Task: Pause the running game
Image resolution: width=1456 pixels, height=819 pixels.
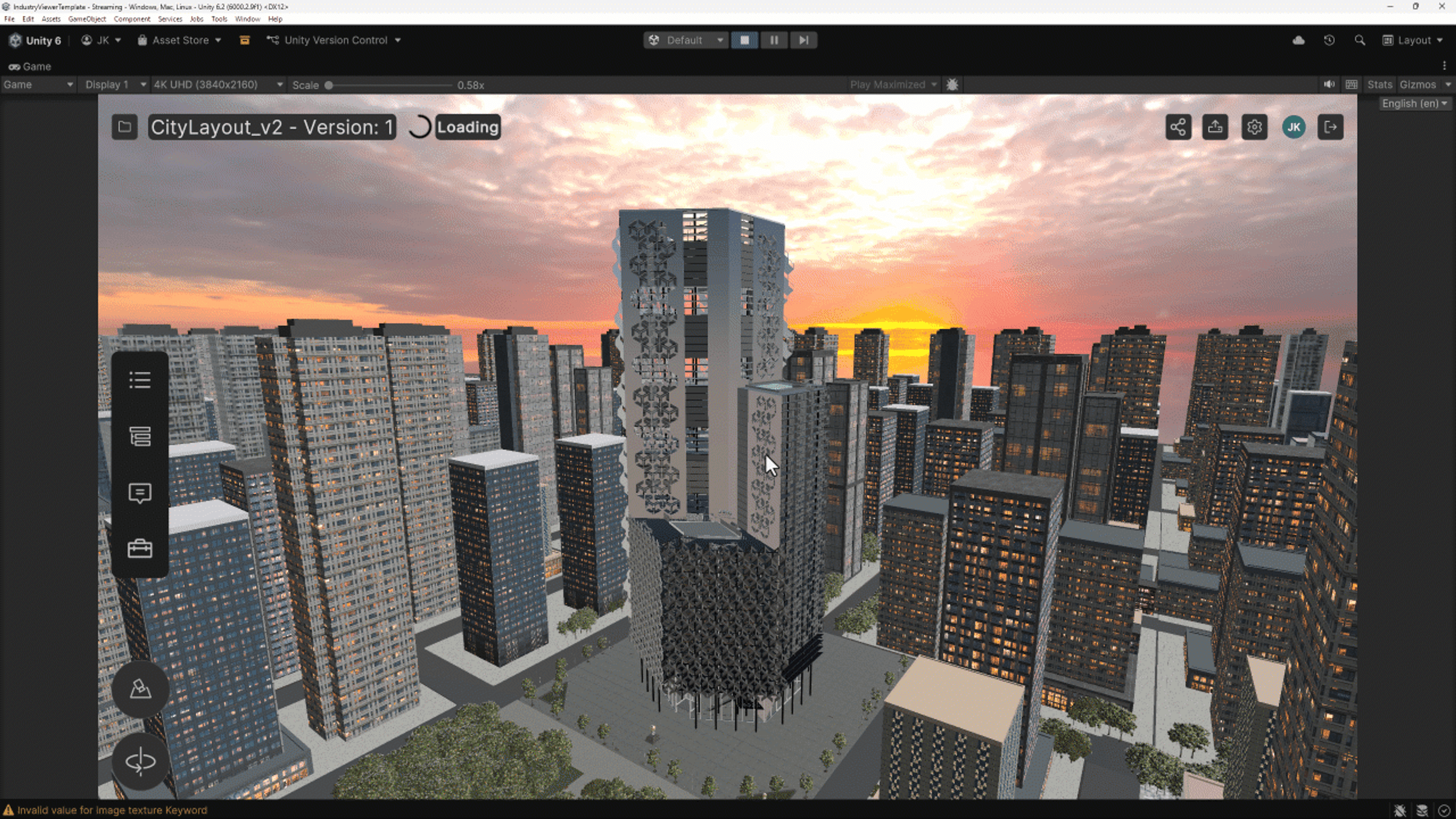Action: 774,40
